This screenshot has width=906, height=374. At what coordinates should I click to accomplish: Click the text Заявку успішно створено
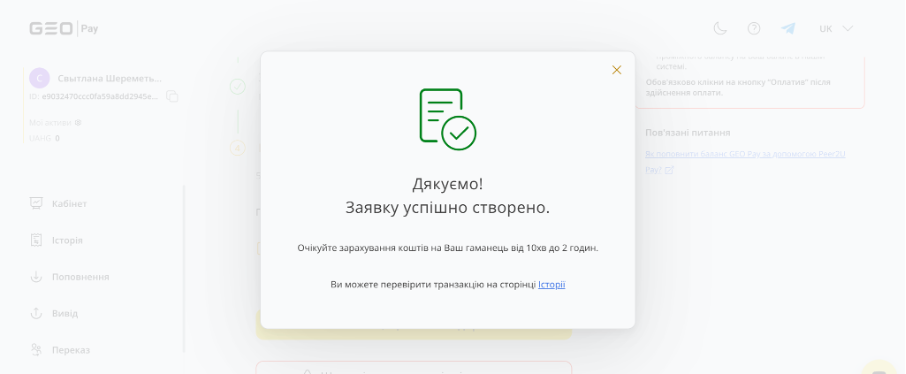[x=448, y=208]
